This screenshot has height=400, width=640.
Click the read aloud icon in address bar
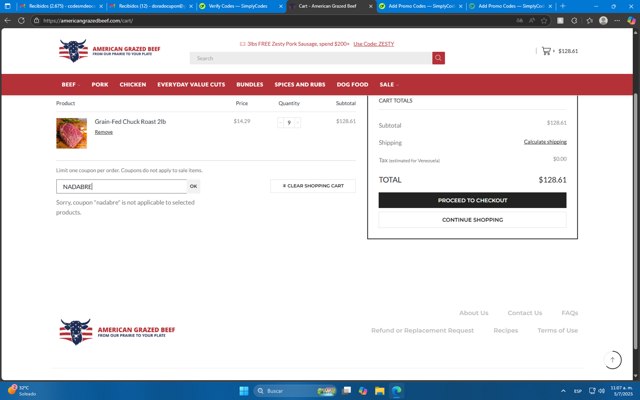(x=531, y=20)
